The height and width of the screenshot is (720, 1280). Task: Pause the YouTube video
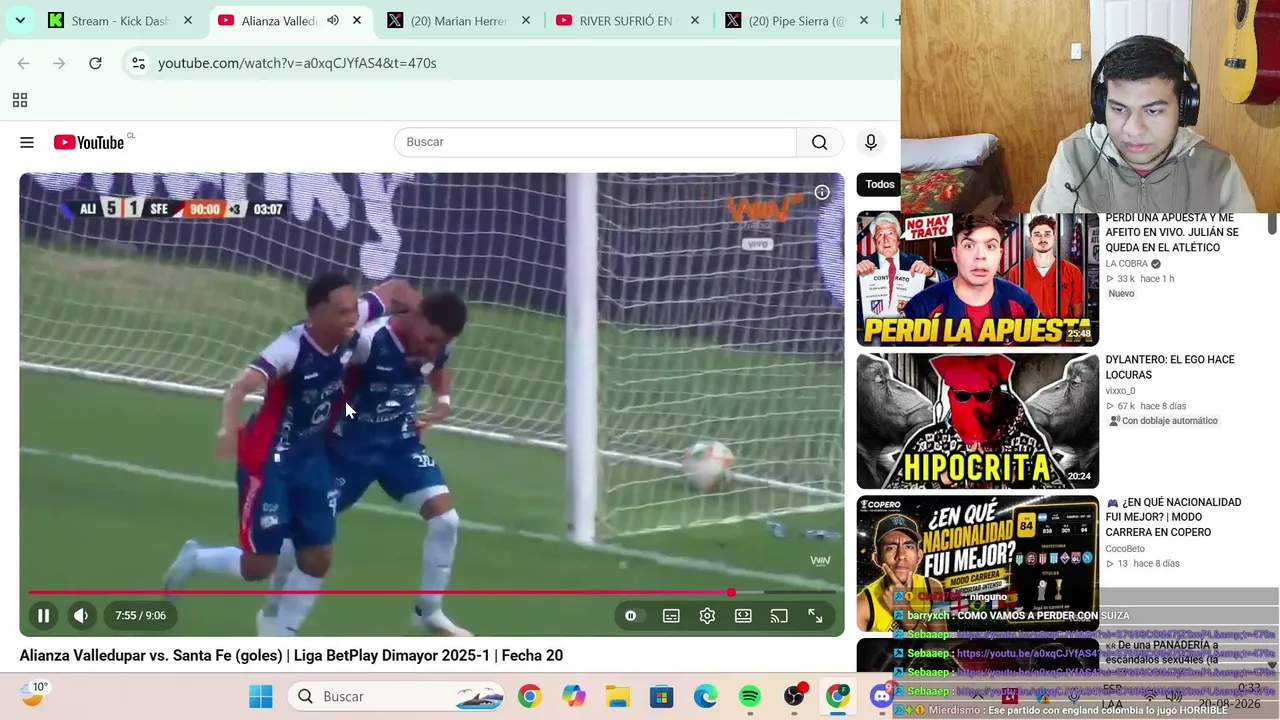pyautogui.click(x=43, y=616)
